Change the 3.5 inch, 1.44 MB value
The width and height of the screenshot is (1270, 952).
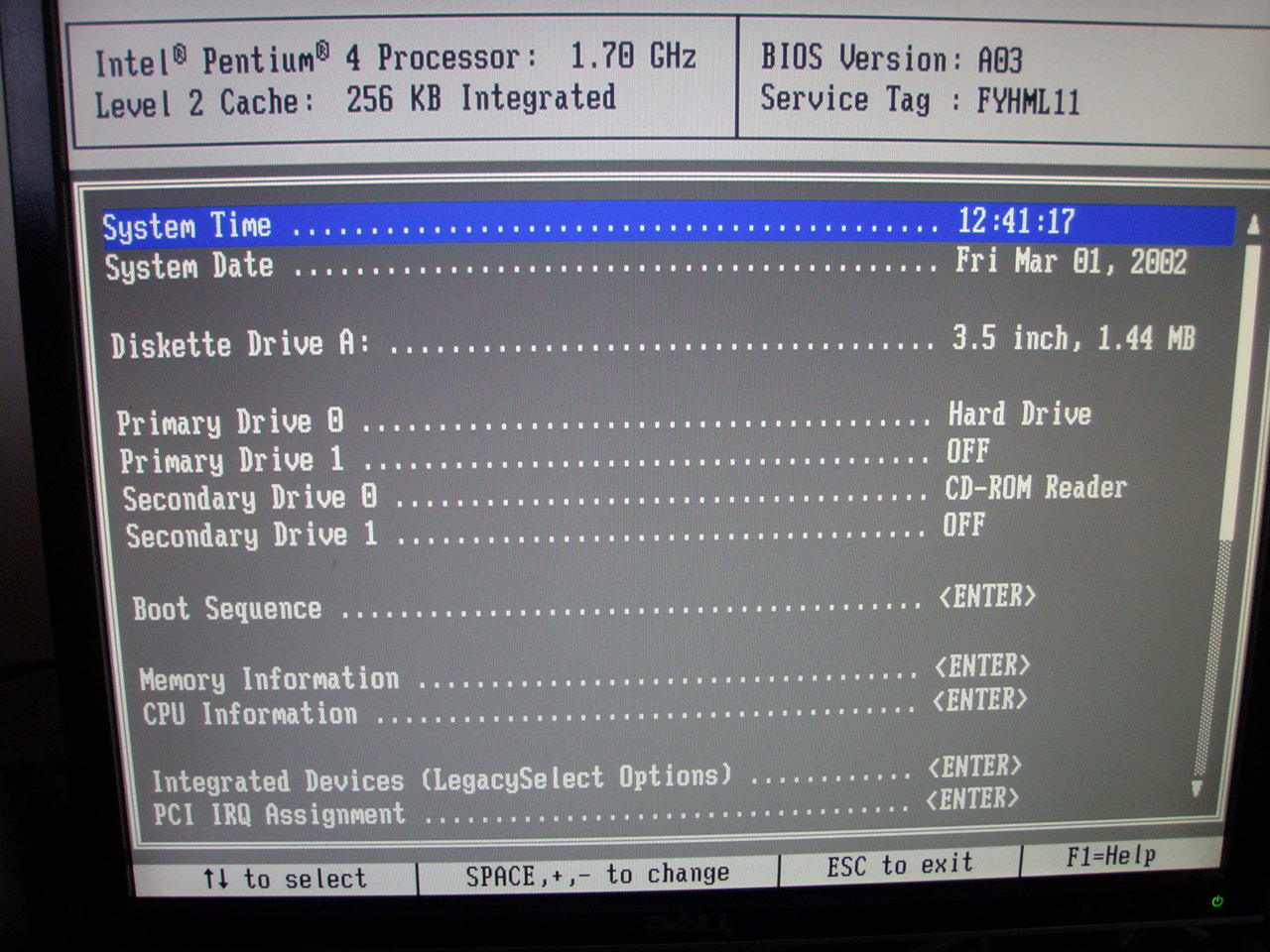[1074, 338]
